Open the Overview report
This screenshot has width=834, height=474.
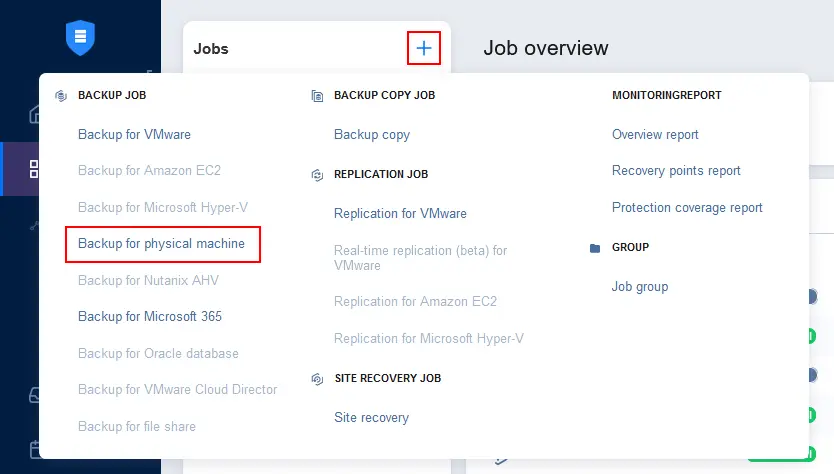point(655,134)
